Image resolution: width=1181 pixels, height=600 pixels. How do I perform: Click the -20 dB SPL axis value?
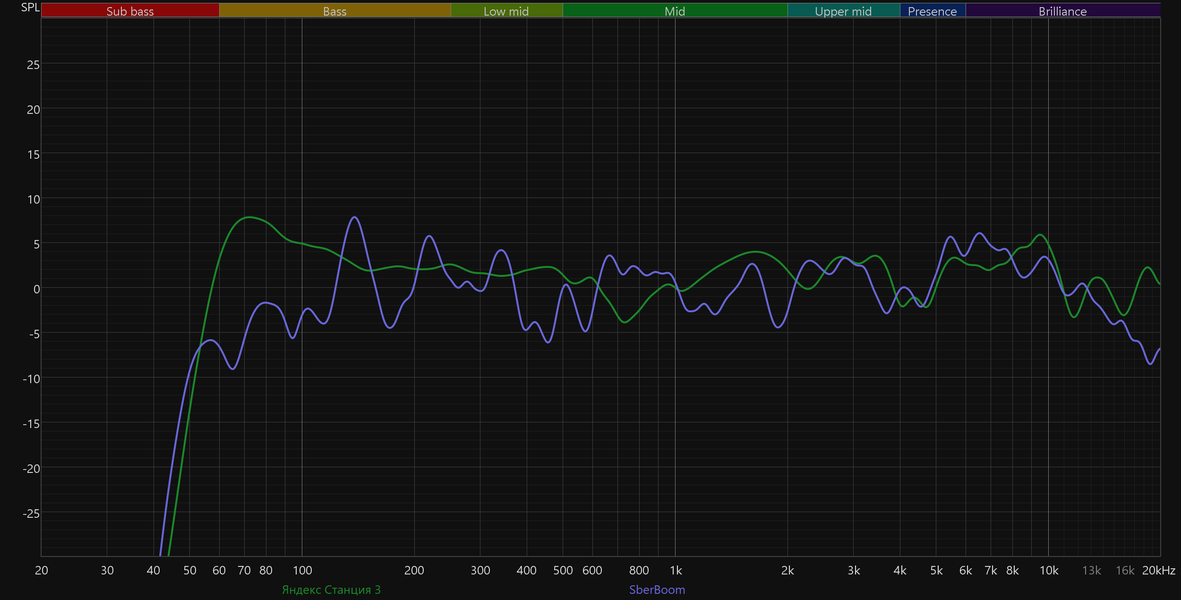point(31,468)
